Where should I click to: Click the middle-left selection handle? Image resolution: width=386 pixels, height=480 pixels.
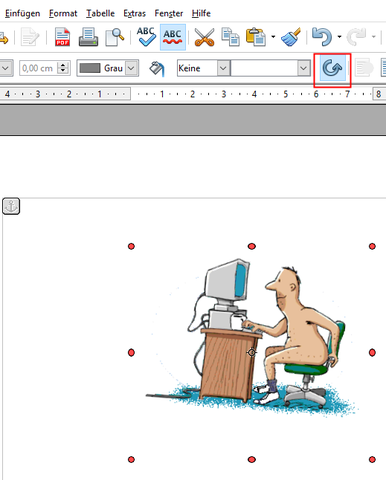coord(131,353)
